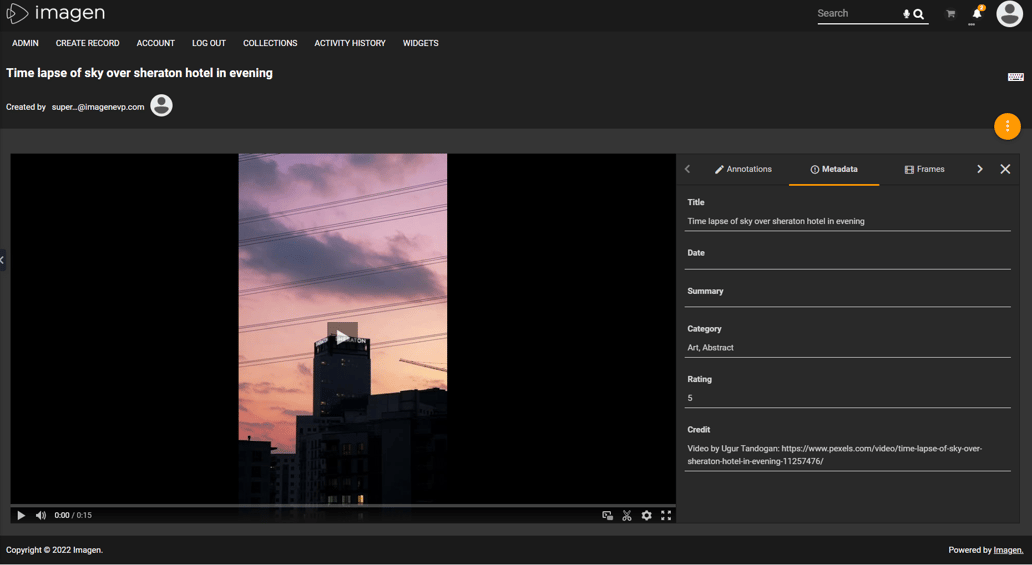View ACTIVITY HISTORY
The image size is (1032, 565).
click(349, 43)
